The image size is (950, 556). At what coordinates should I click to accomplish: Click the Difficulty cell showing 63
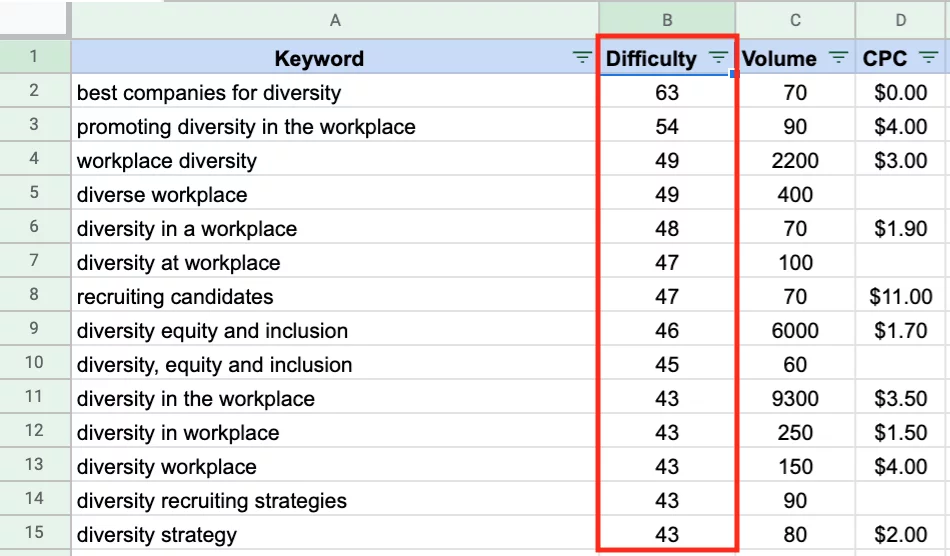(667, 93)
